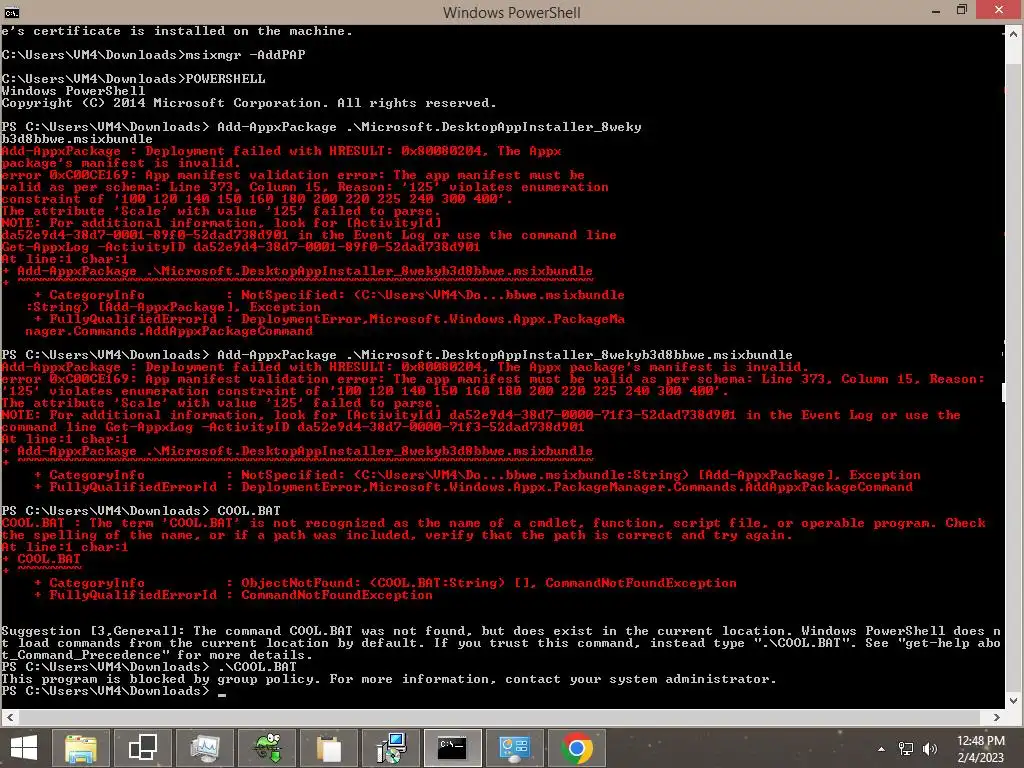
Task: Restore down the PowerShell window
Action: coord(961,10)
